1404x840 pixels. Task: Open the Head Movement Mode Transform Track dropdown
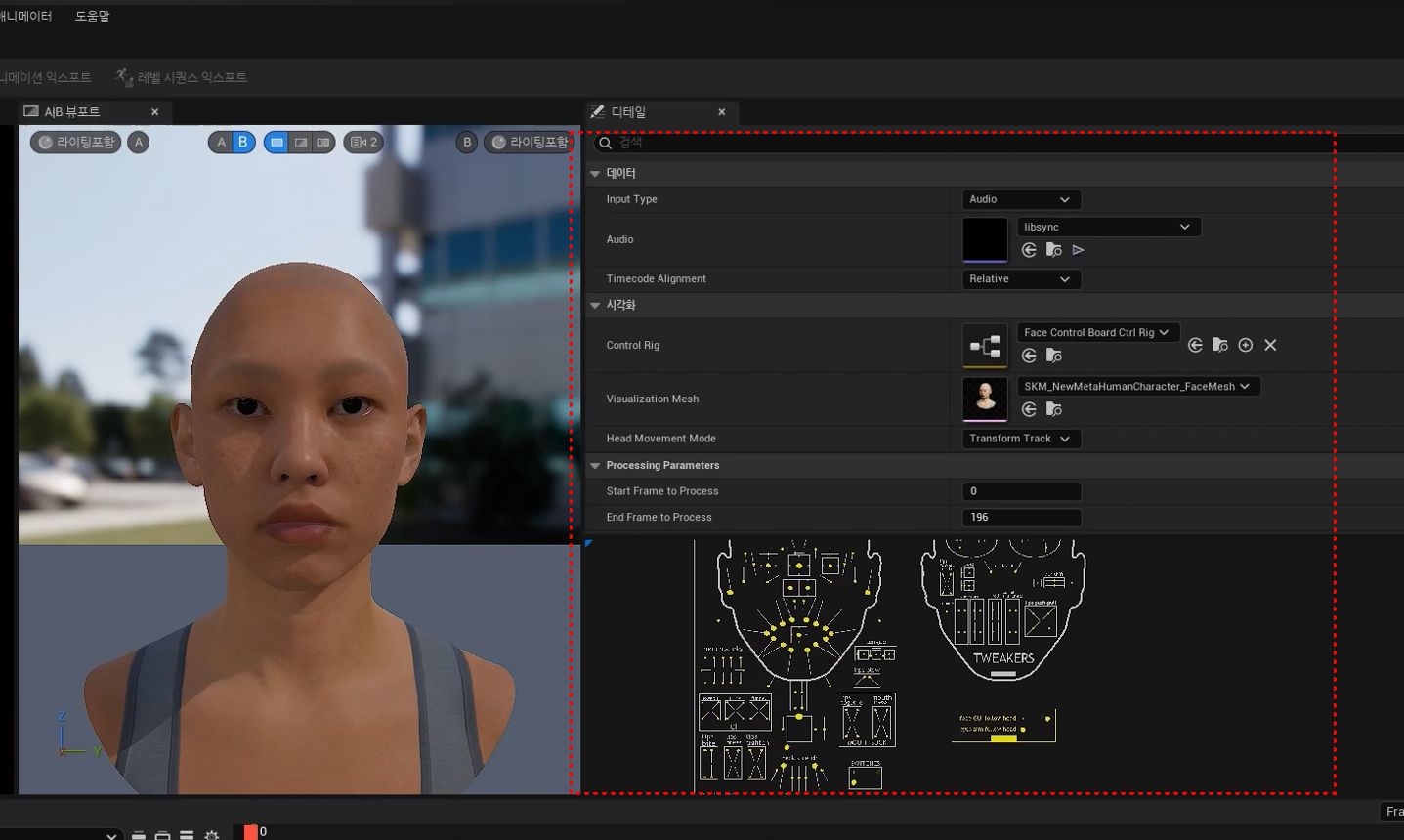point(1021,439)
